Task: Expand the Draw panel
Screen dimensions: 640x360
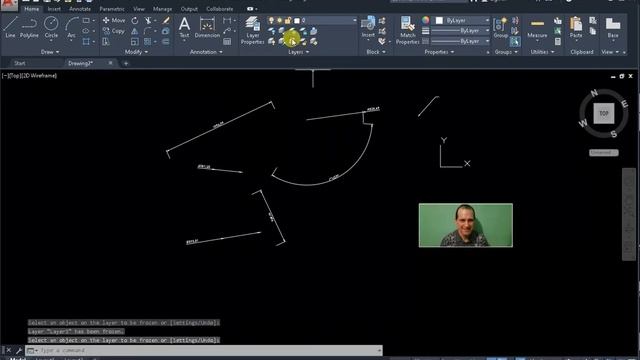Action: pyautogui.click(x=50, y=52)
